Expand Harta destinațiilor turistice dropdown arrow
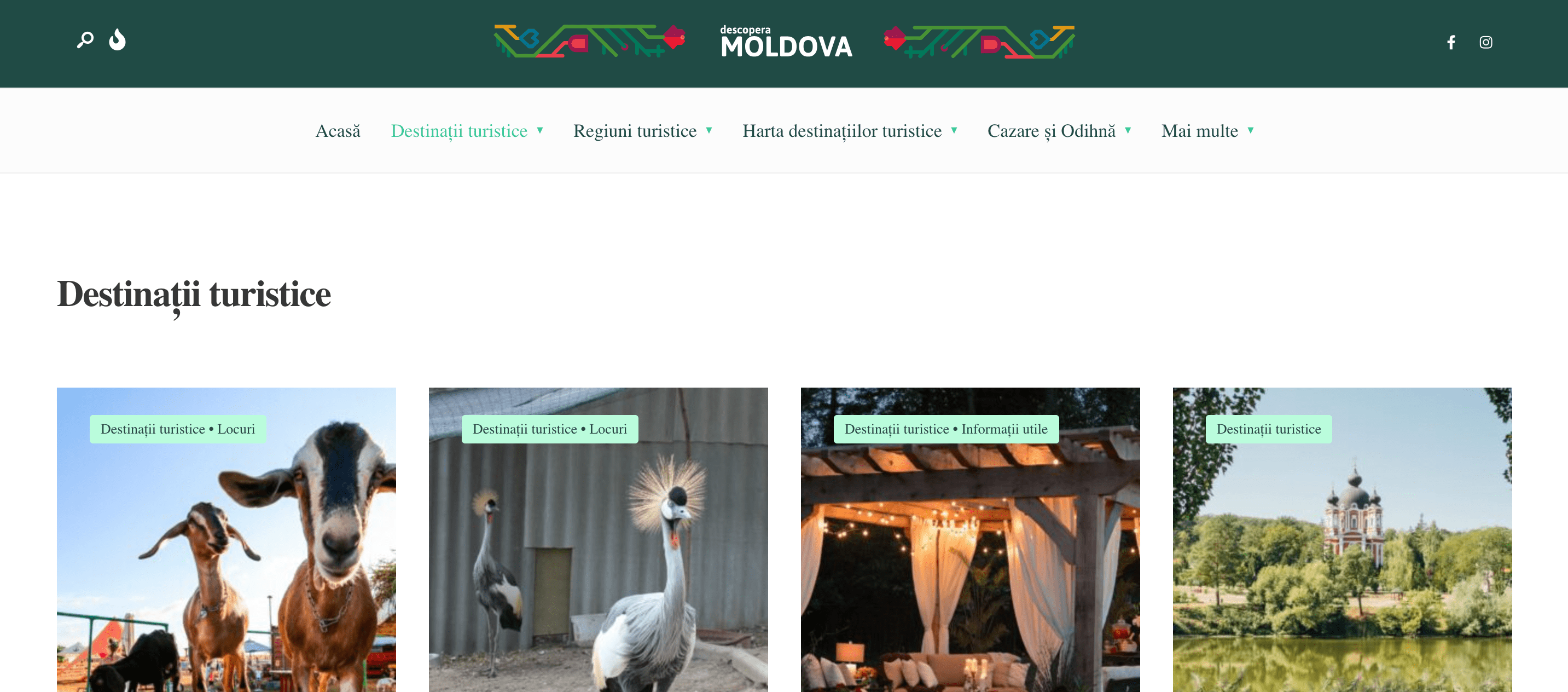Screen dimensions: 1568x692 click(x=955, y=130)
